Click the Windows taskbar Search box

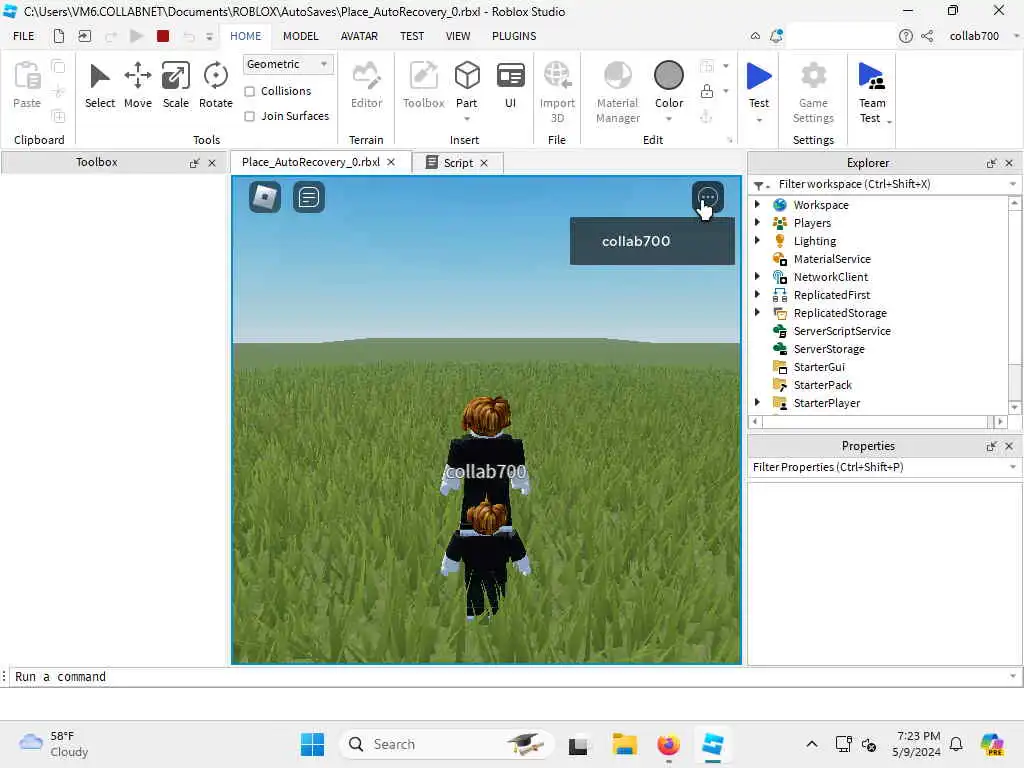447,744
